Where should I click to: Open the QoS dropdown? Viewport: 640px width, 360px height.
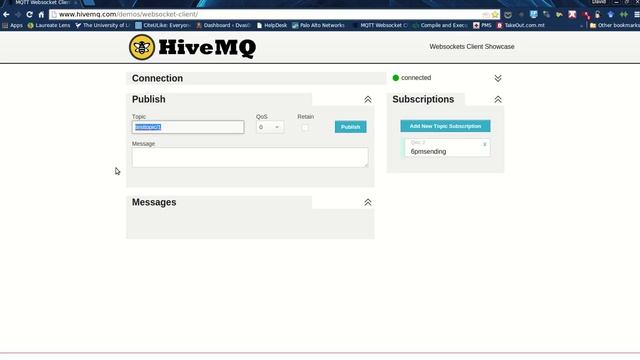270,127
